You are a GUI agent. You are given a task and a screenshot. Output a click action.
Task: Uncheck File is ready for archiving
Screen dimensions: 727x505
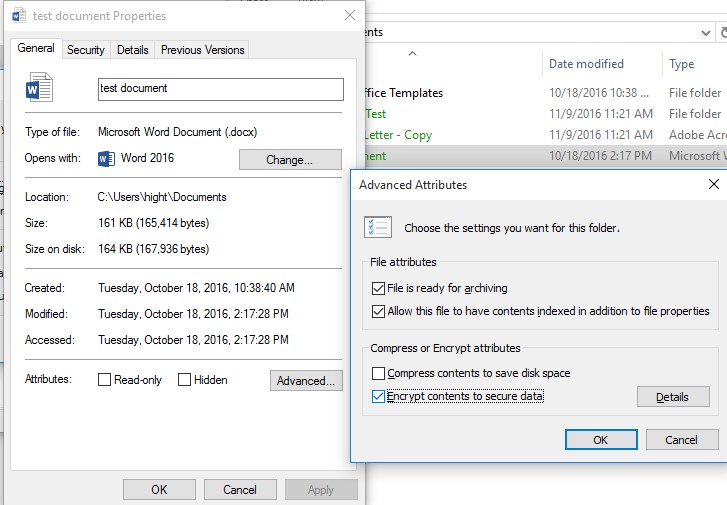(378, 290)
